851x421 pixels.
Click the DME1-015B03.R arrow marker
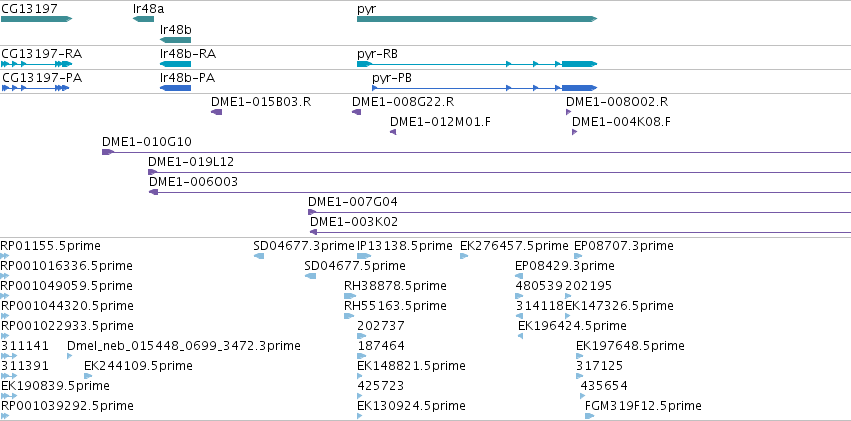216,112
